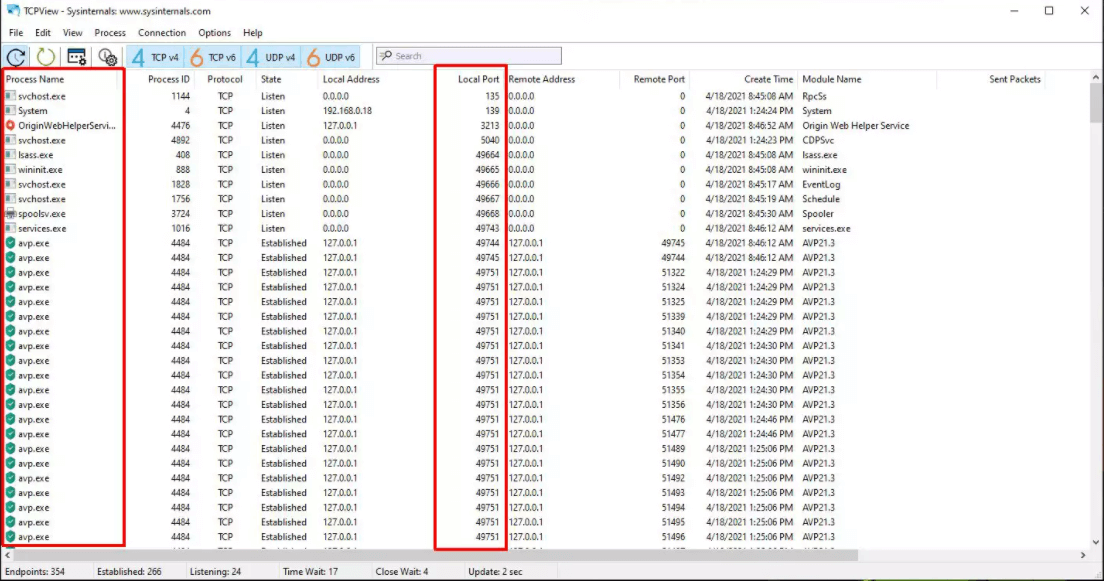Click Endpoints: 354 in status bar
The height and width of the screenshot is (581, 1104).
pyautogui.click(x=34, y=572)
